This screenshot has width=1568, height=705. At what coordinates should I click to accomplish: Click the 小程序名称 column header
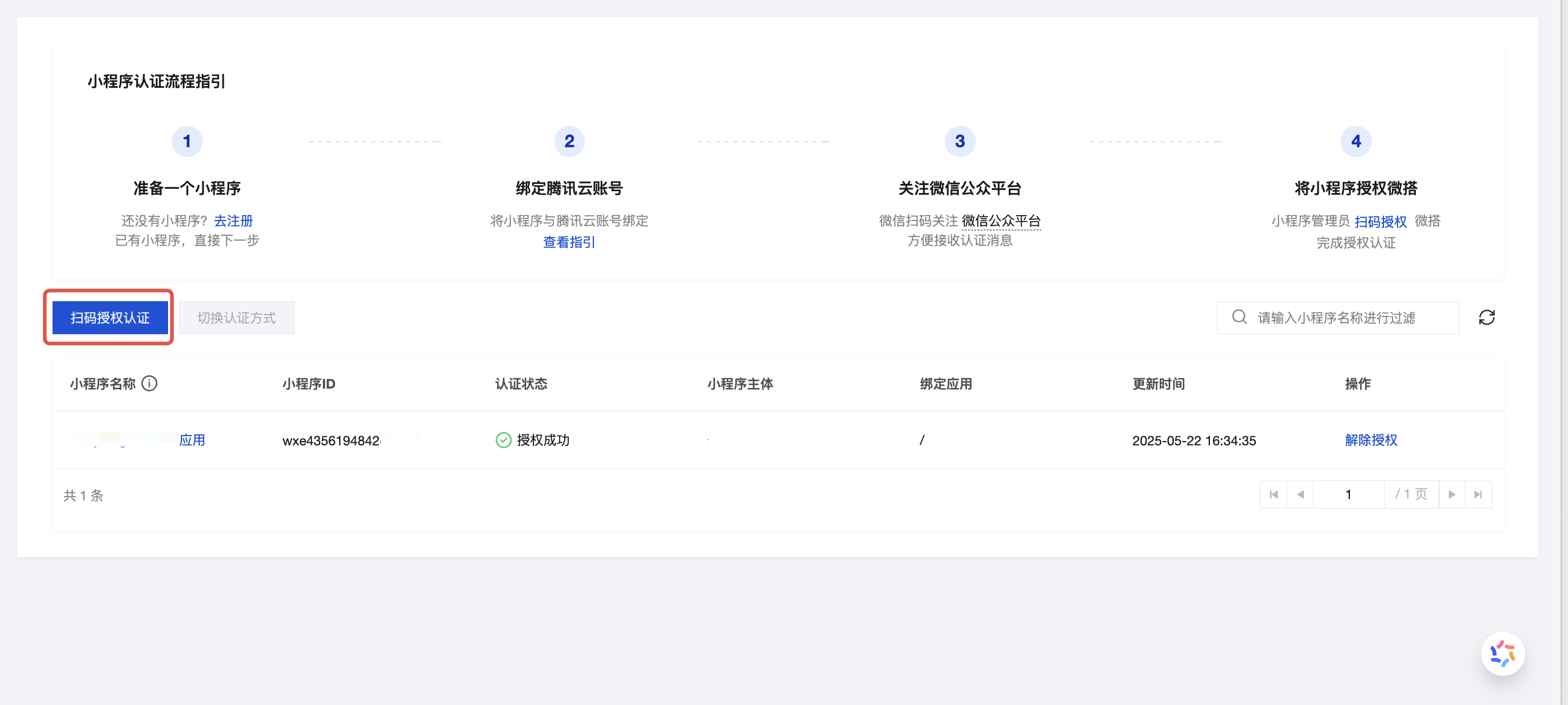tap(103, 384)
